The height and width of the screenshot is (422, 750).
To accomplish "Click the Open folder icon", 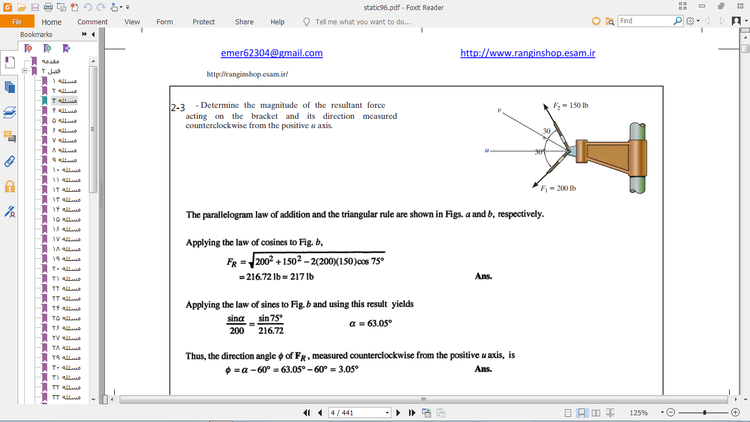I will (21, 7).
